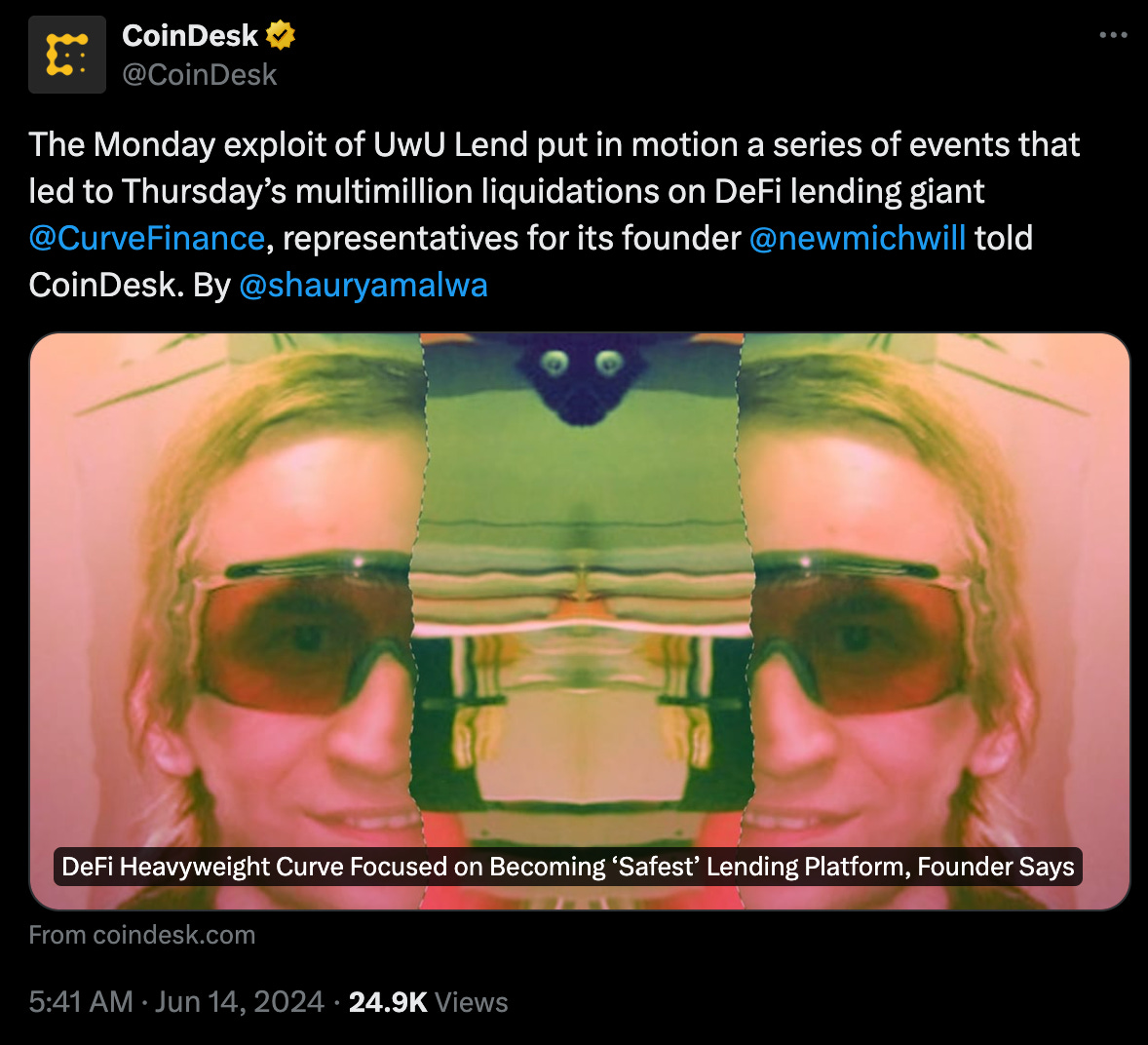Click the 'told CoinDesk. By' tweet text line

pos(130,285)
